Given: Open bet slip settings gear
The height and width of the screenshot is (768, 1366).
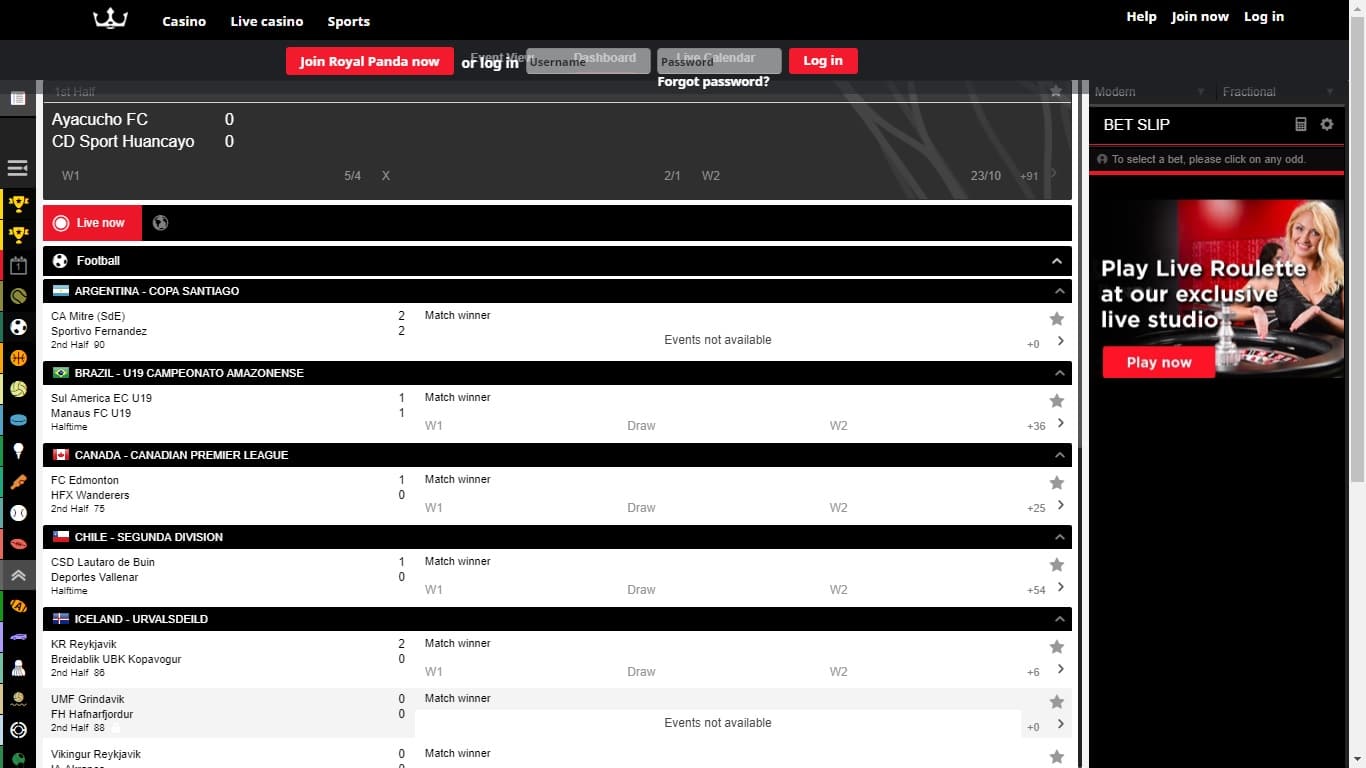Looking at the screenshot, I should click(x=1327, y=124).
